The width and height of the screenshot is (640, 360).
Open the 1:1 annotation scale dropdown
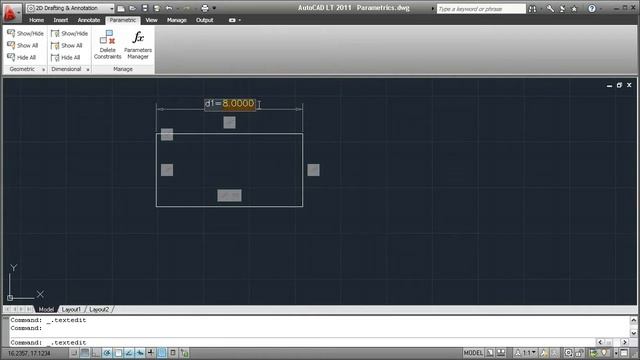tap(526, 353)
